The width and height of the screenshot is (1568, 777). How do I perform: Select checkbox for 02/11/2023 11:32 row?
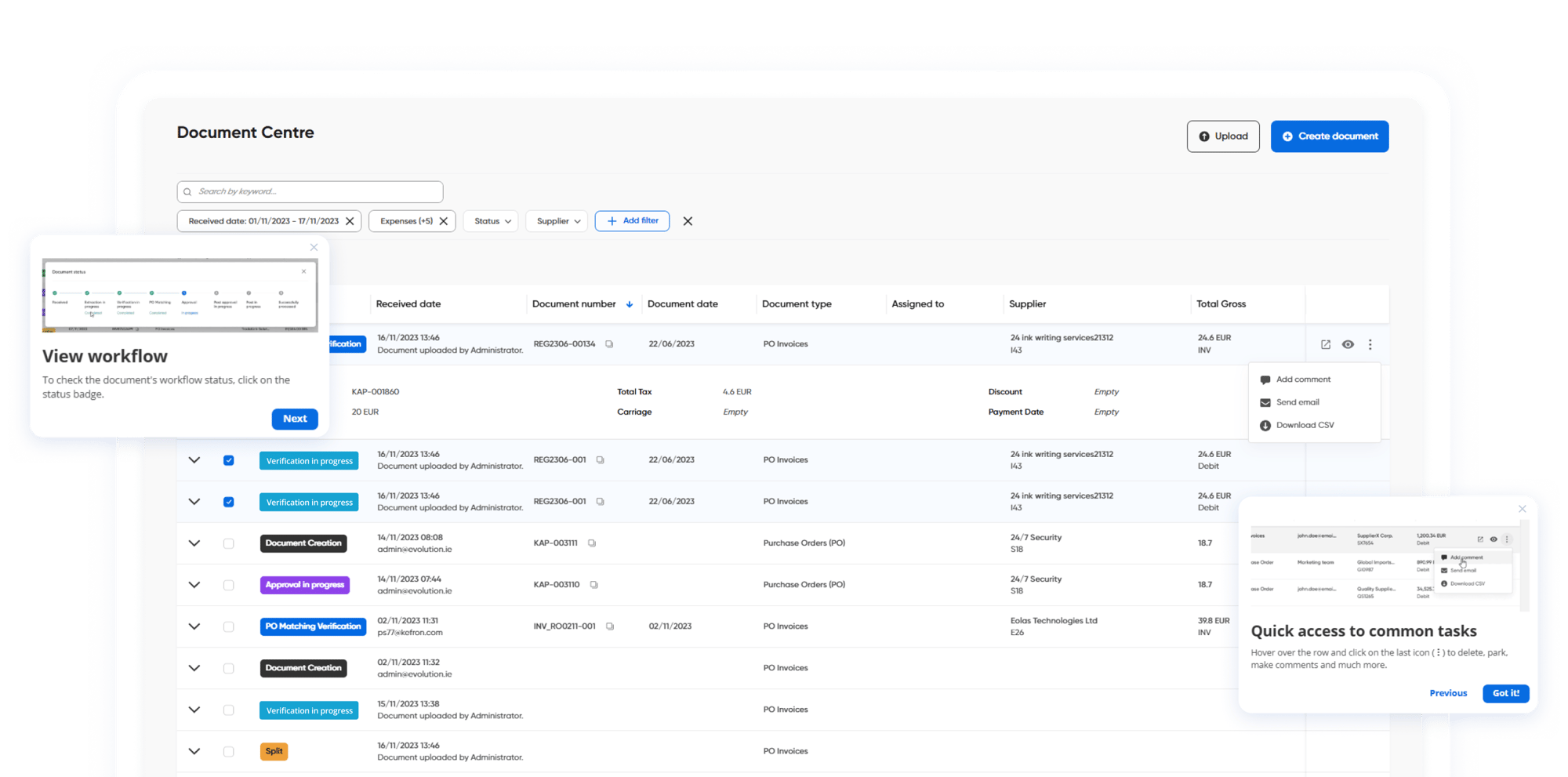tap(229, 668)
